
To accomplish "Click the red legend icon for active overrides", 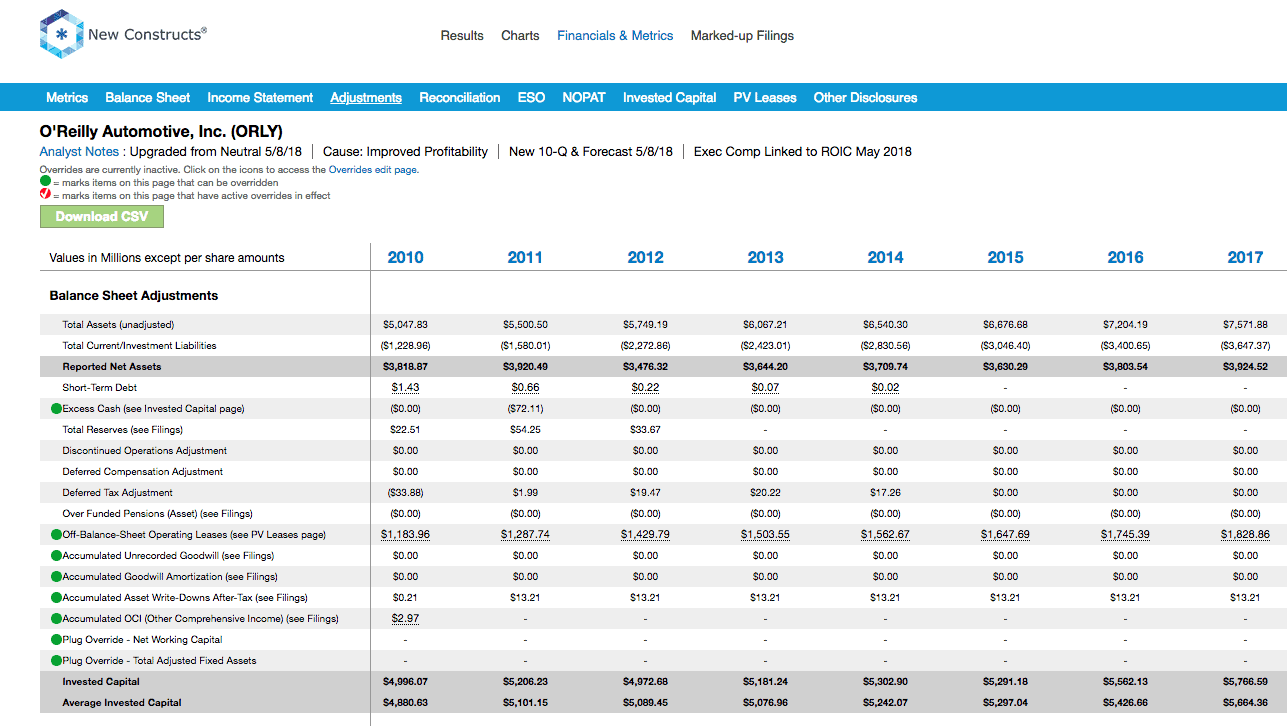I will pyautogui.click(x=45, y=195).
